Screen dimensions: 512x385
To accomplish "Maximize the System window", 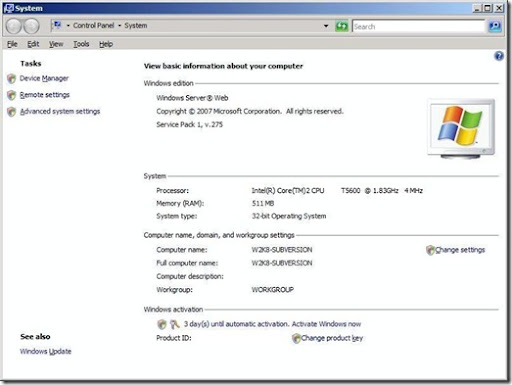I will (488, 8).
